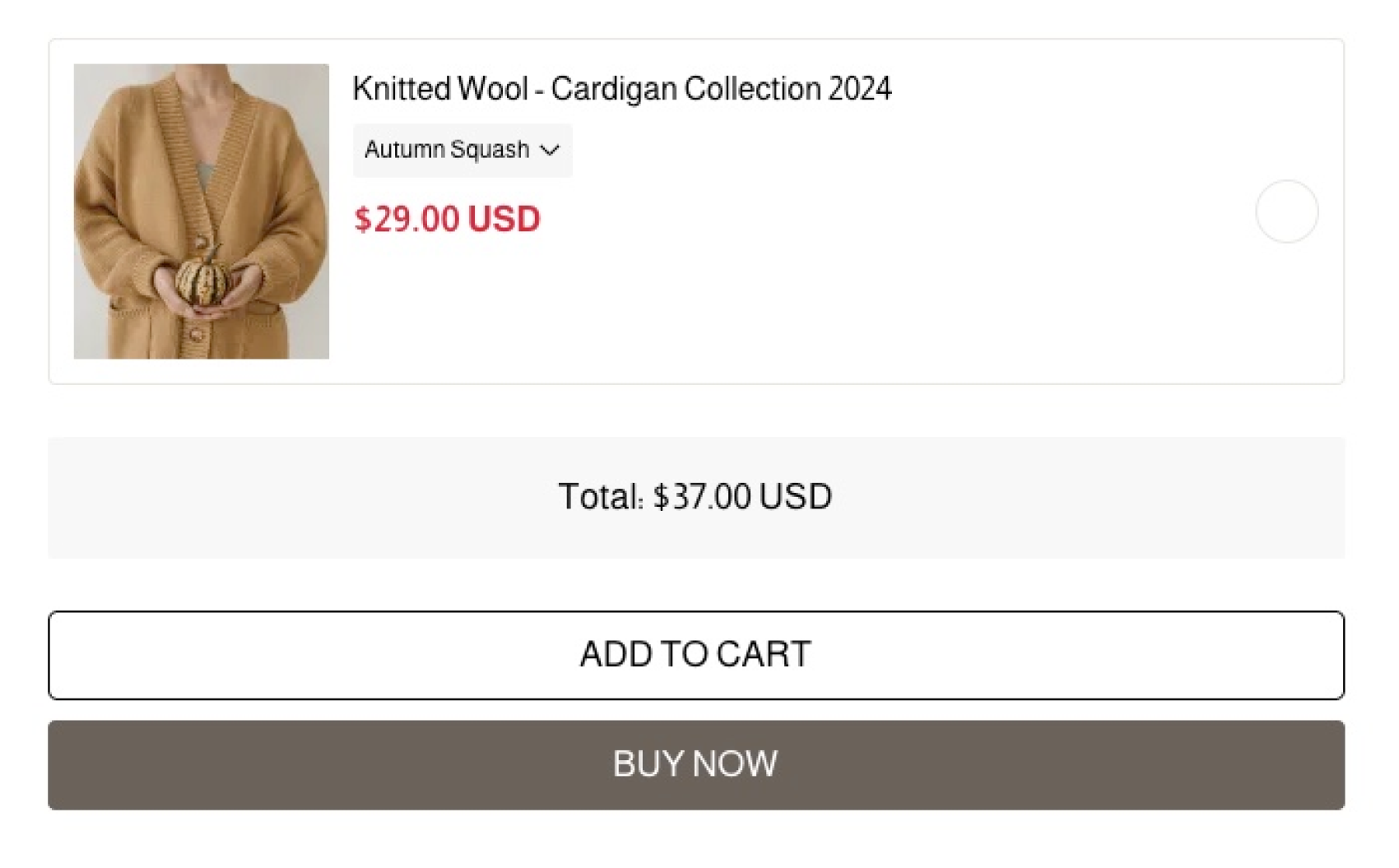Tick the empty circle right of the price
Viewport: 1399px width, 868px height.
point(1286,211)
